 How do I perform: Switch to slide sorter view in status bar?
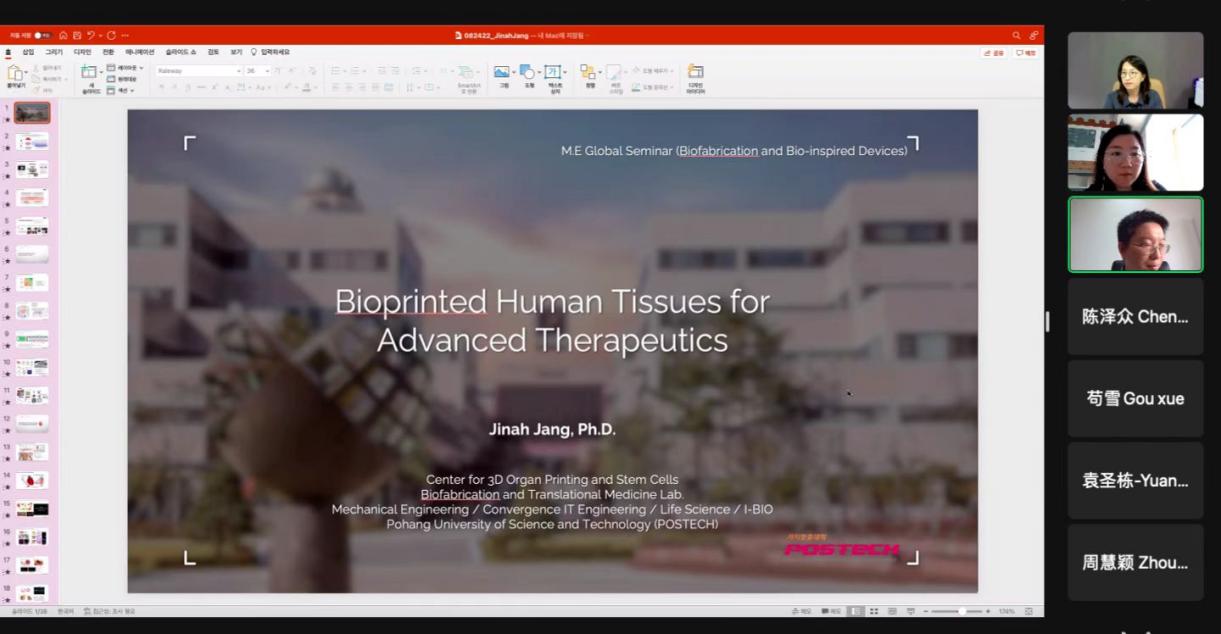874,611
